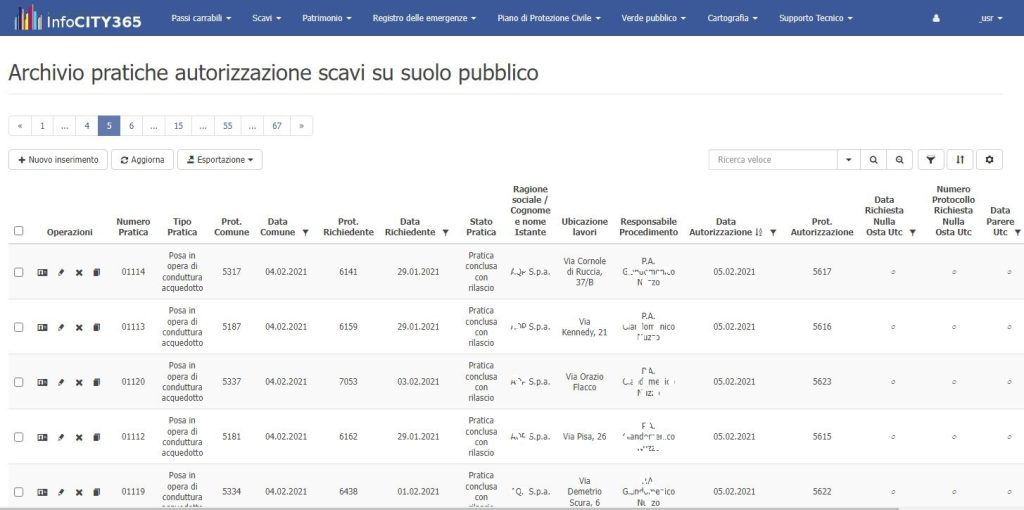Open the Scavi dropdown menu
This screenshot has height=510, width=1024.
click(266, 18)
